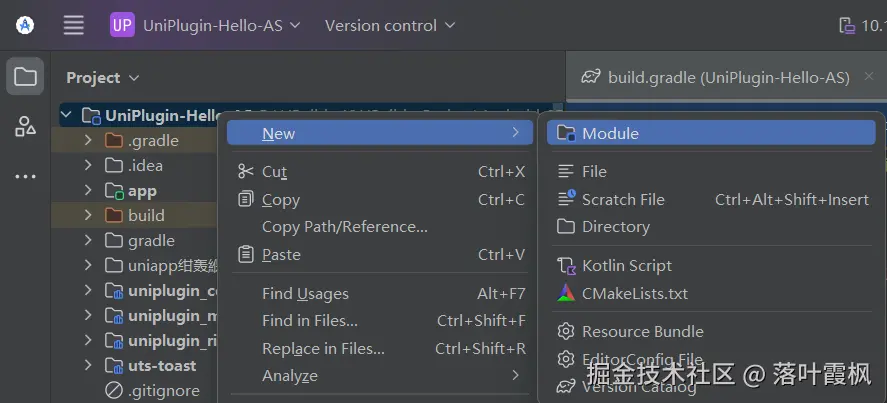The width and height of the screenshot is (887, 403).
Task: Open the Project tool window folder icon
Action: 25,77
